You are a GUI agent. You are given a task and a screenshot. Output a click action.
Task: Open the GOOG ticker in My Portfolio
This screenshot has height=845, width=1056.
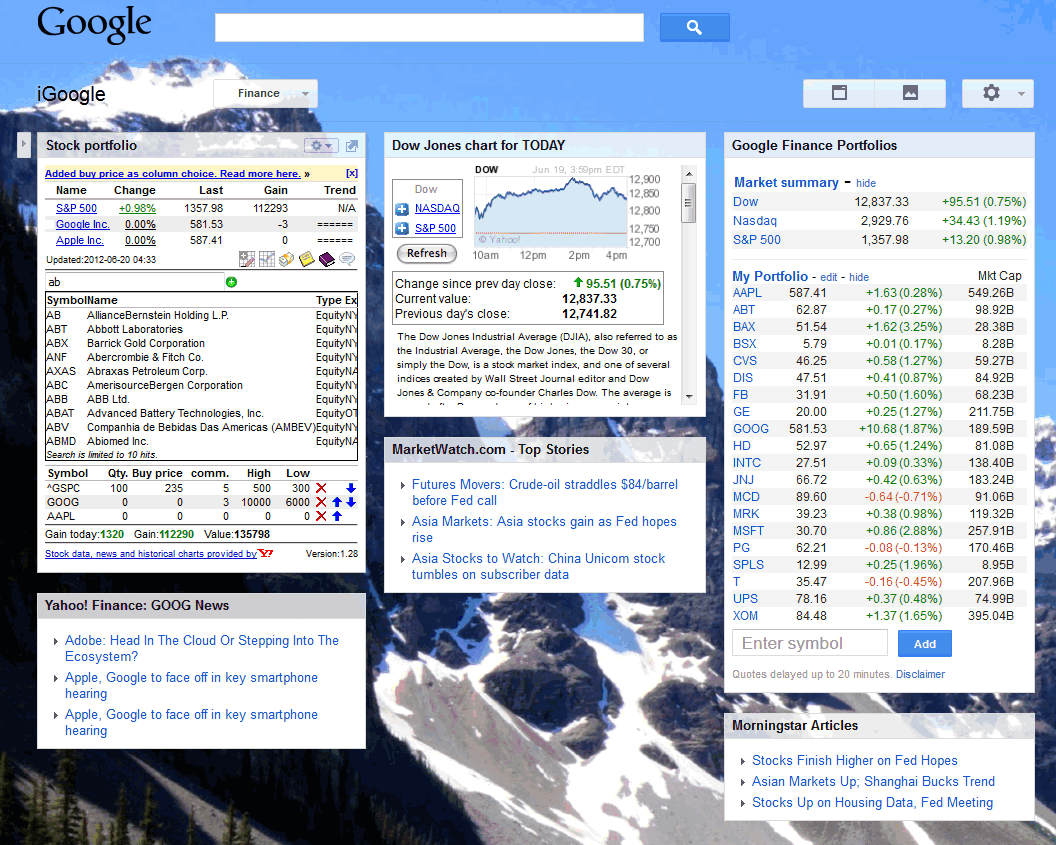tap(750, 429)
